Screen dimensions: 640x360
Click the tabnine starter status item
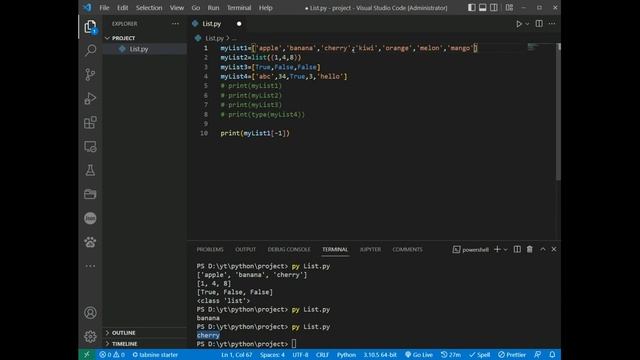click(155, 355)
